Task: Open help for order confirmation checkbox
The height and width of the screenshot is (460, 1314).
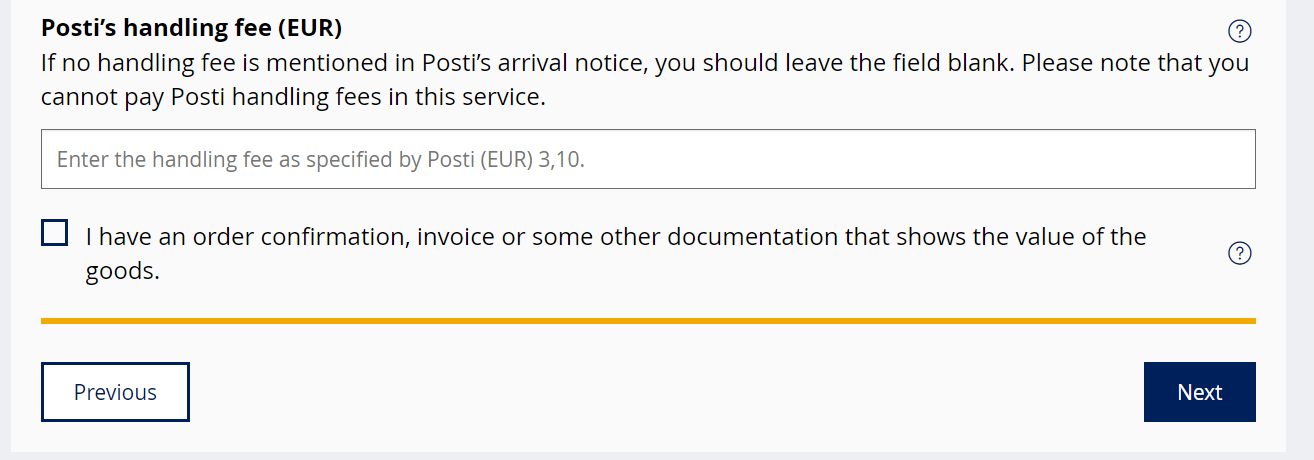Action: (1239, 253)
